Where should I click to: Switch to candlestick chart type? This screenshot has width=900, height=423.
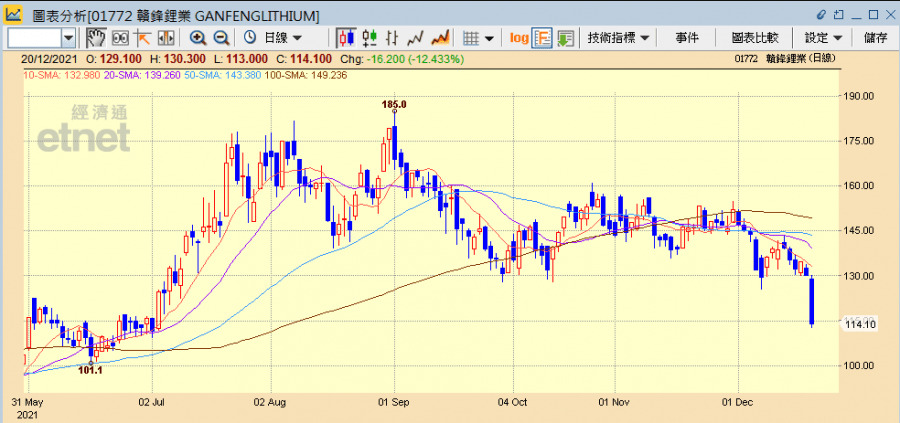[x=346, y=38]
